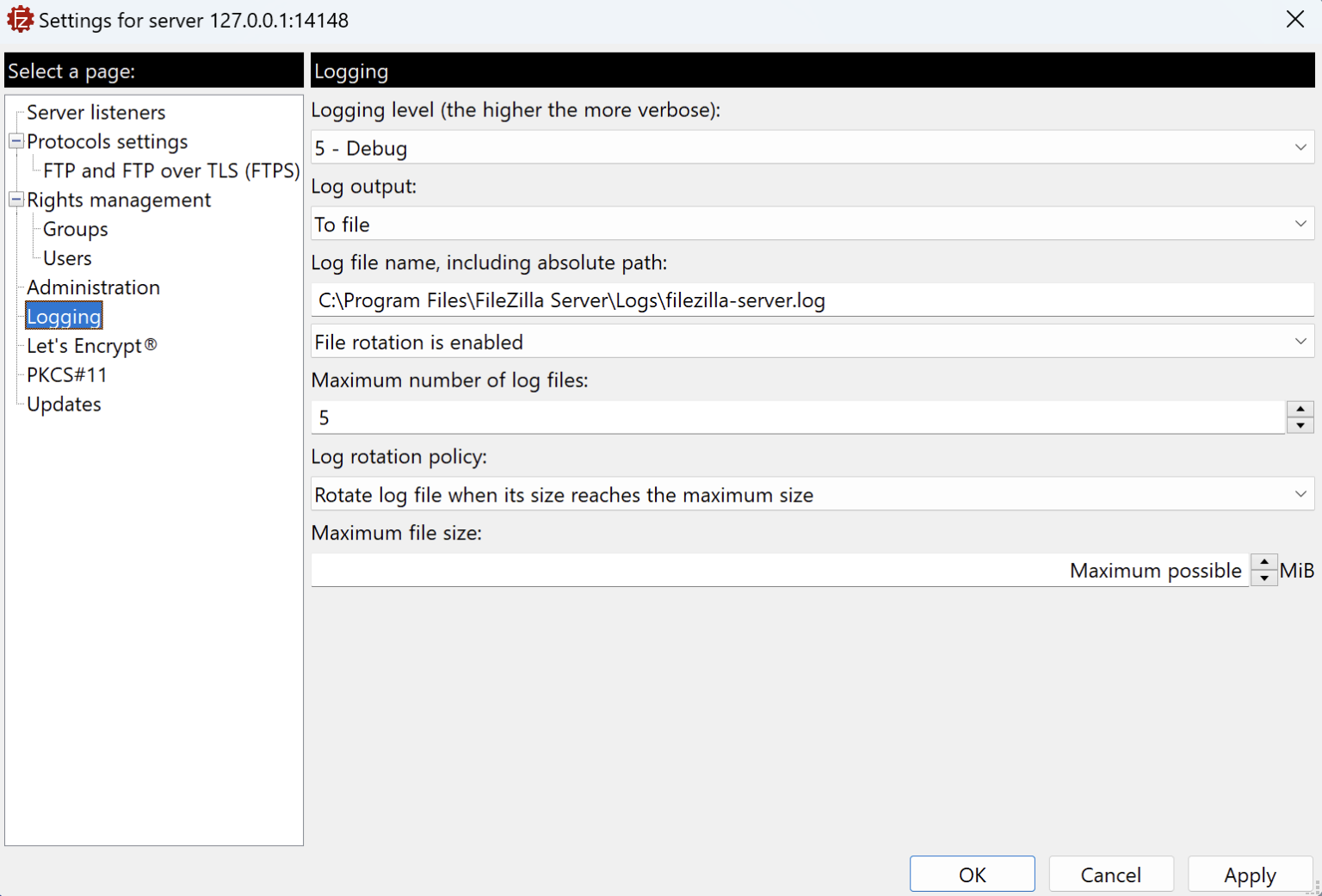This screenshot has height=896, width=1322.
Task: Open the Let's Encrypt page
Action: coord(91,346)
